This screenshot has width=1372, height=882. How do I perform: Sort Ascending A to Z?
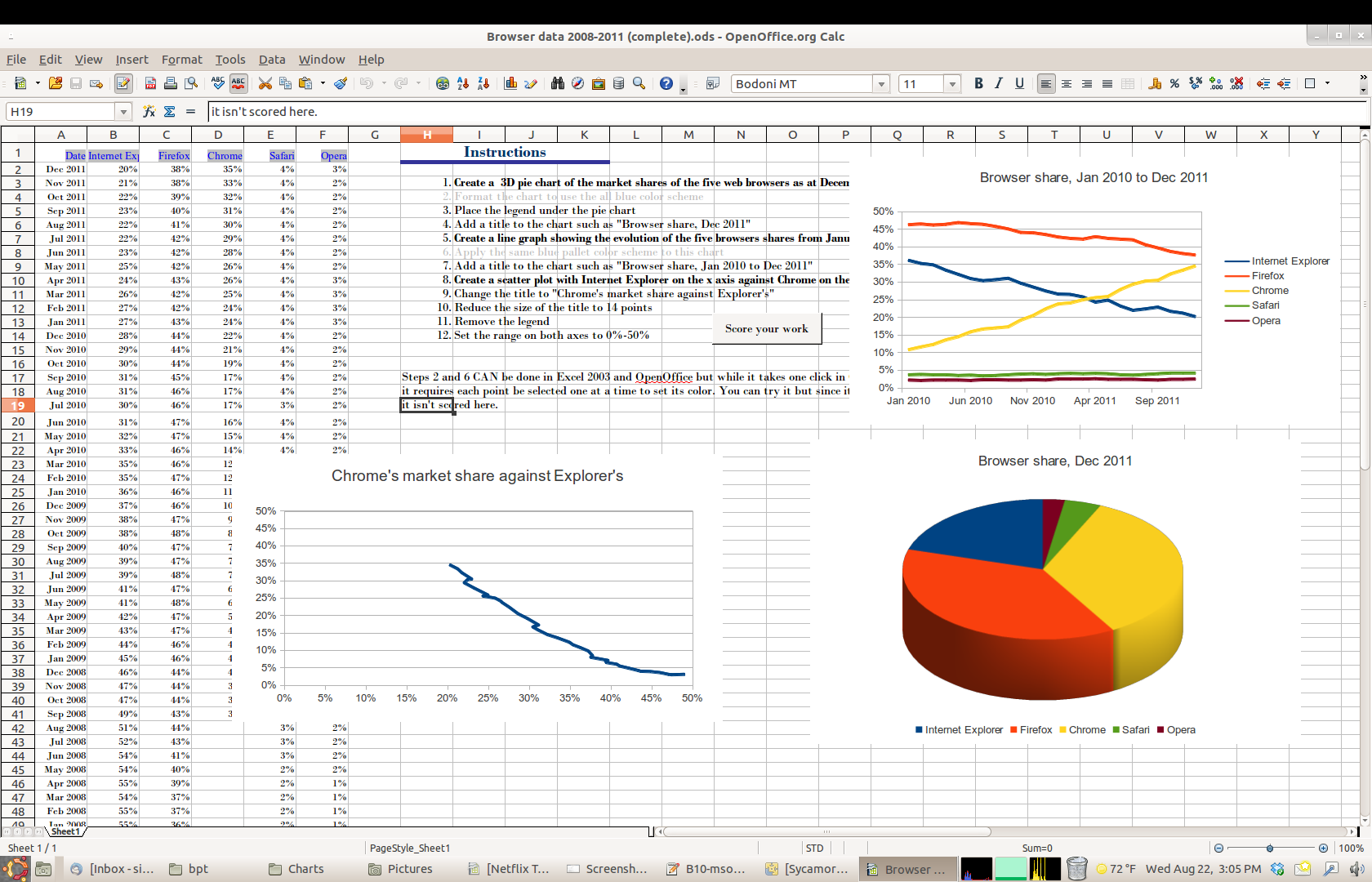[463, 83]
